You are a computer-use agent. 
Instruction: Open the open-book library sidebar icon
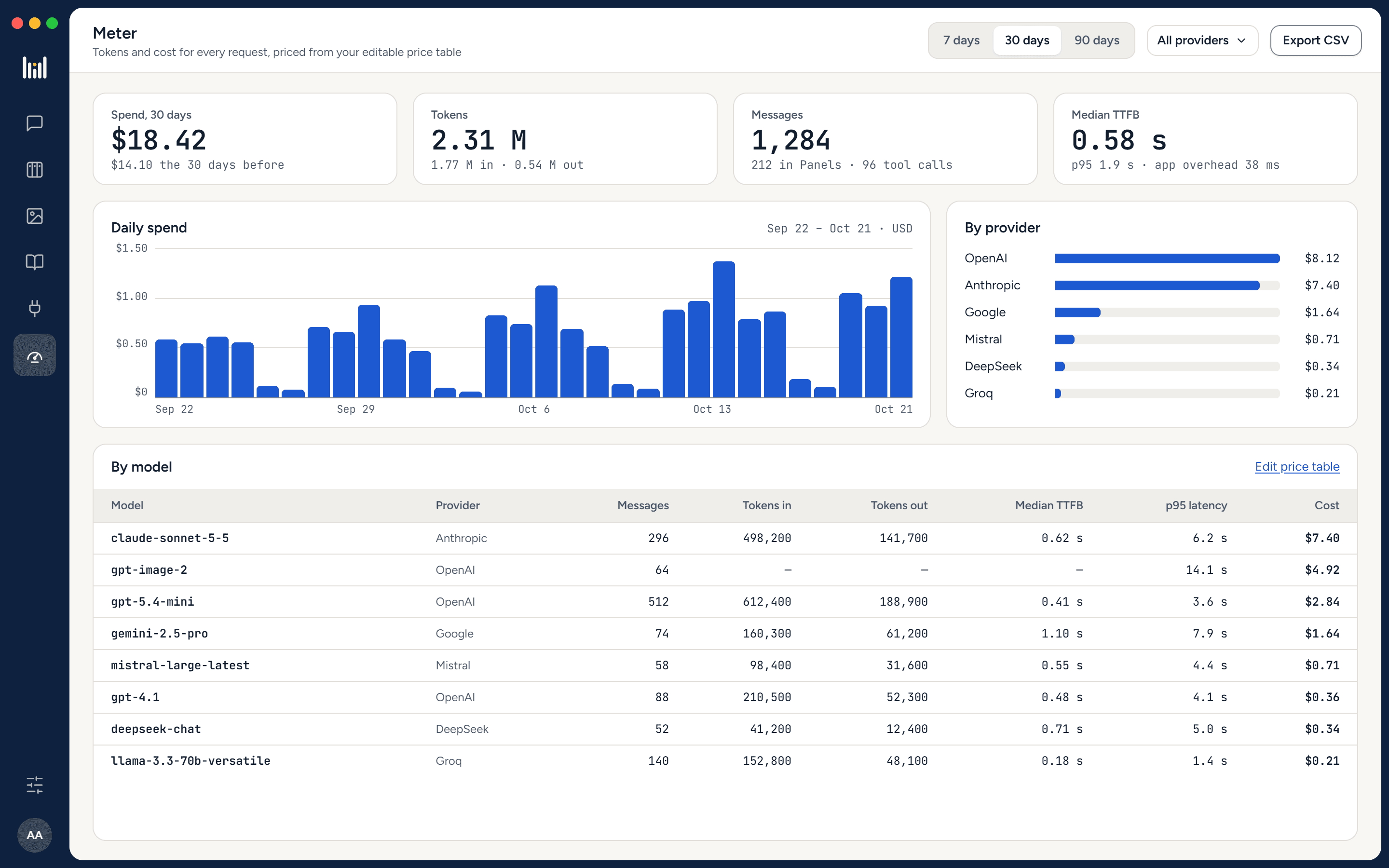(34, 262)
